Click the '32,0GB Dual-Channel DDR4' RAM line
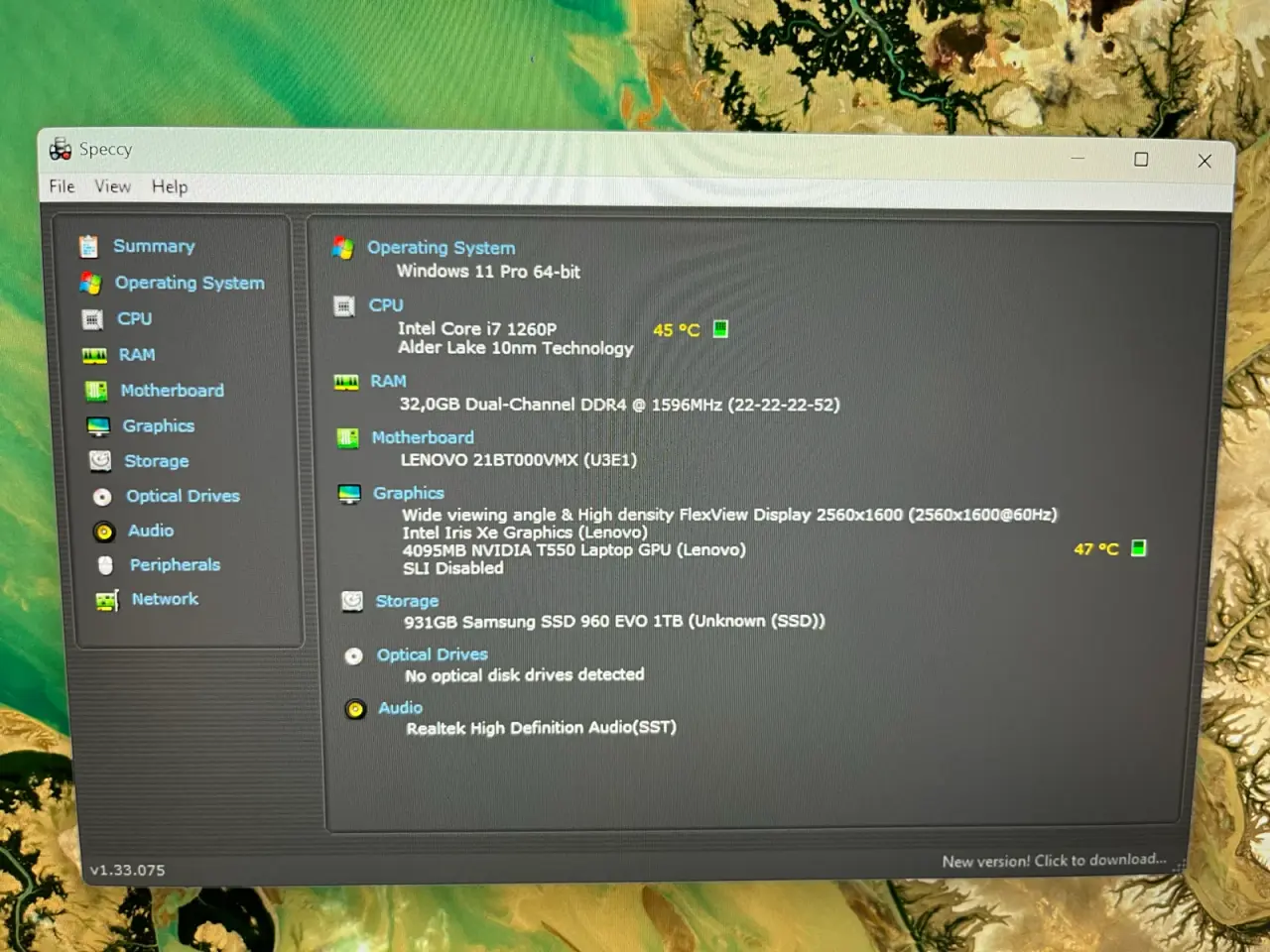 pos(619,405)
